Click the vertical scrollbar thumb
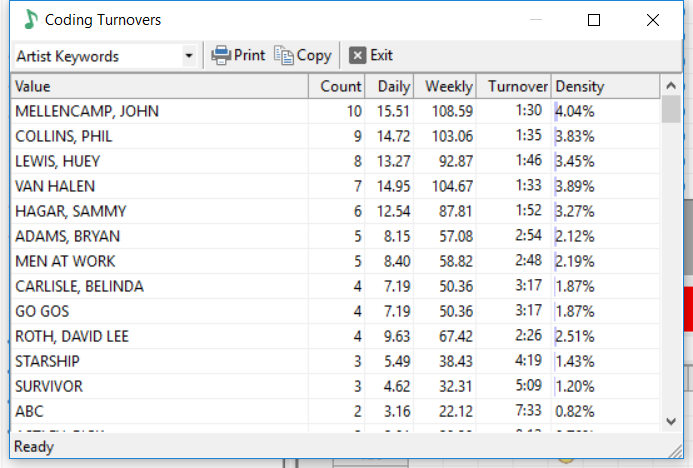 pos(671,109)
